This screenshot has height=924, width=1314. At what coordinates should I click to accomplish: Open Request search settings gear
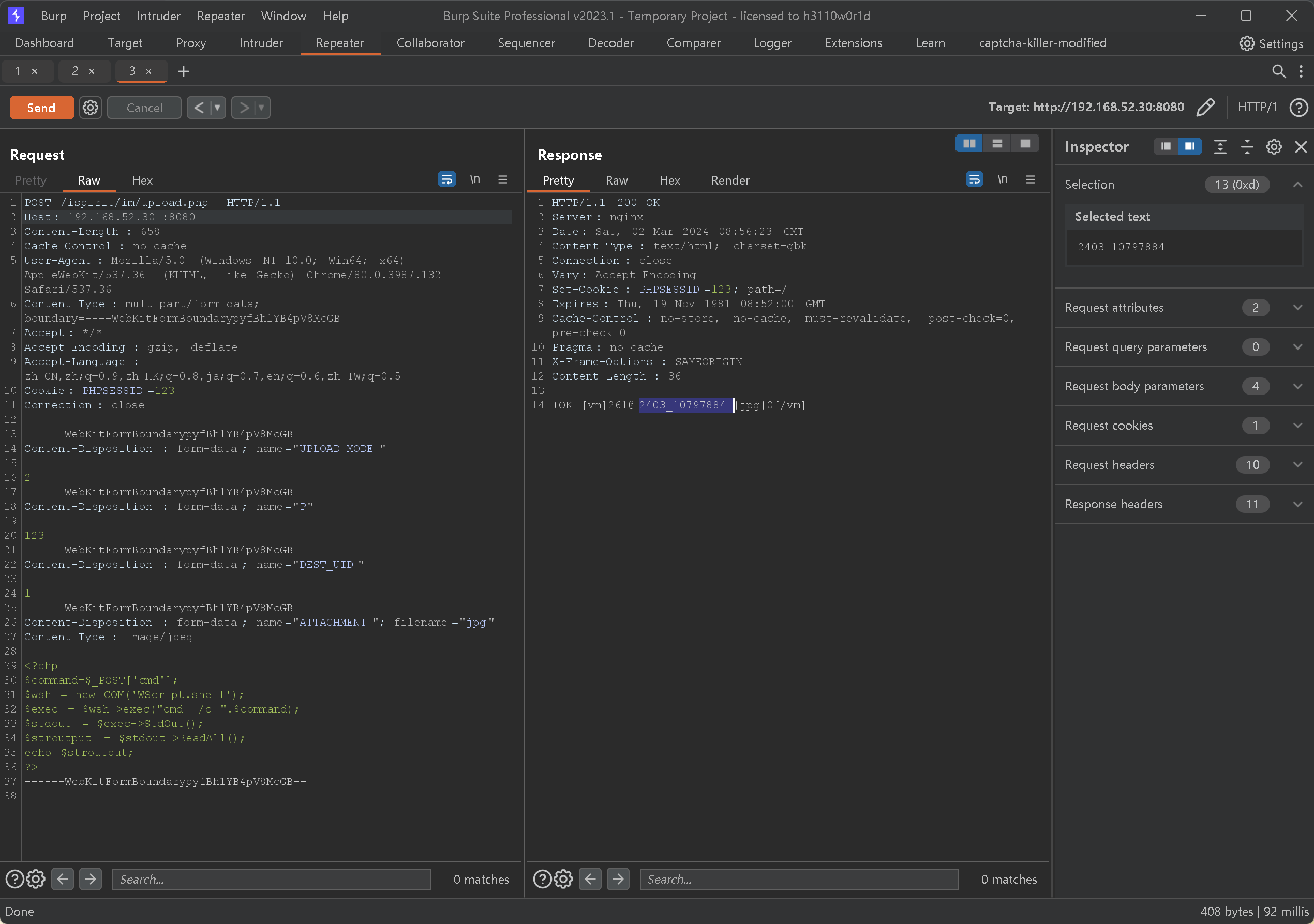[x=36, y=879]
